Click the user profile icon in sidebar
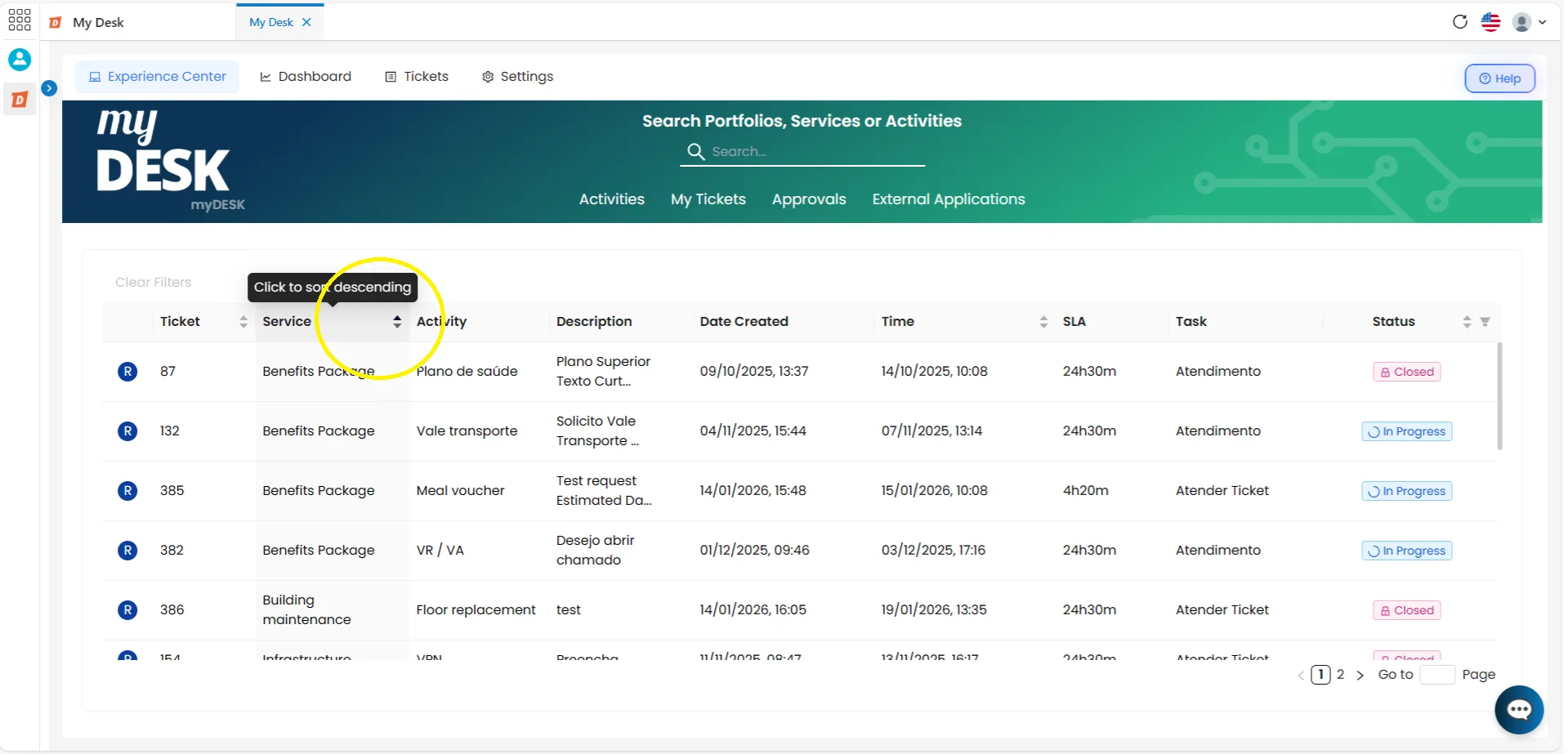1568x754 pixels. [20, 60]
